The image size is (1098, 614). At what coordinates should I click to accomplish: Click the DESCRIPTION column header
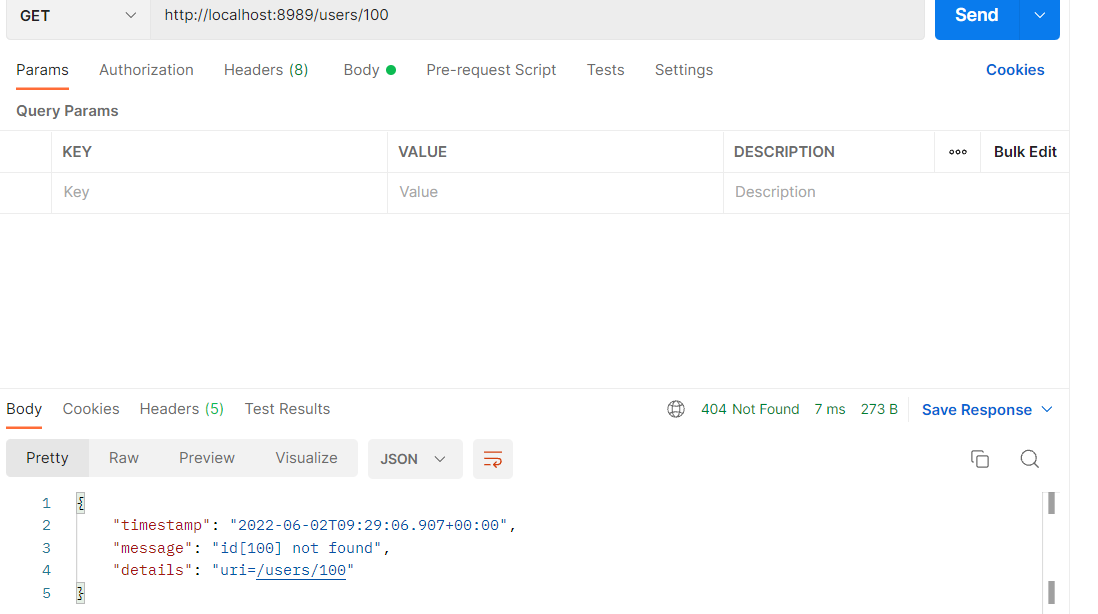784,152
